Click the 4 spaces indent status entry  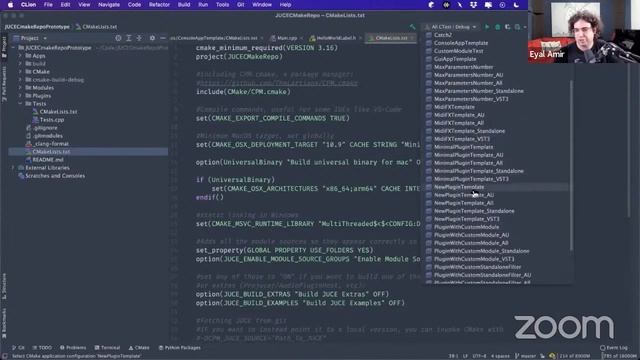coord(500,356)
